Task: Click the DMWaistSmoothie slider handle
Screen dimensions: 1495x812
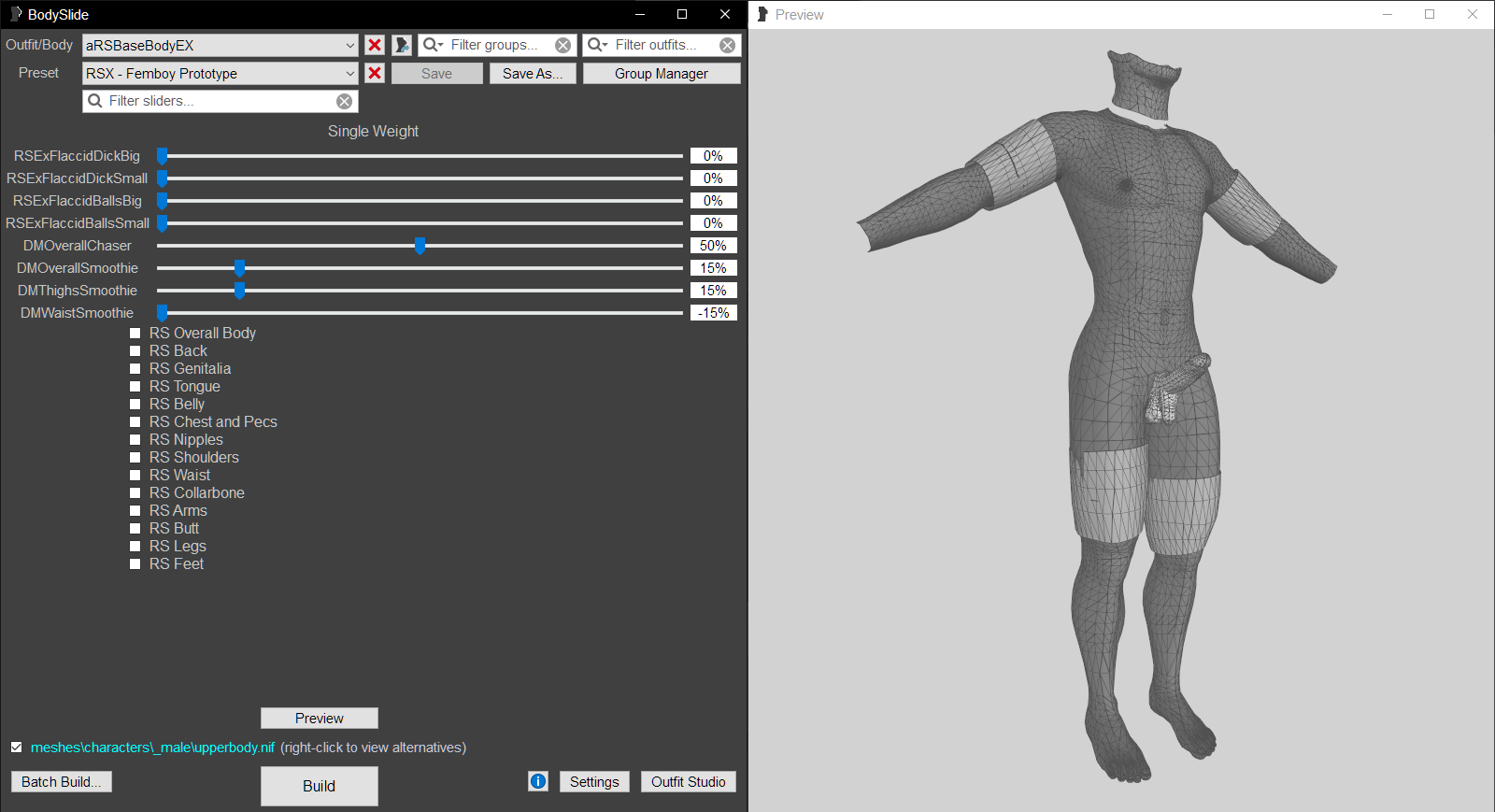Action: pyautogui.click(x=162, y=313)
